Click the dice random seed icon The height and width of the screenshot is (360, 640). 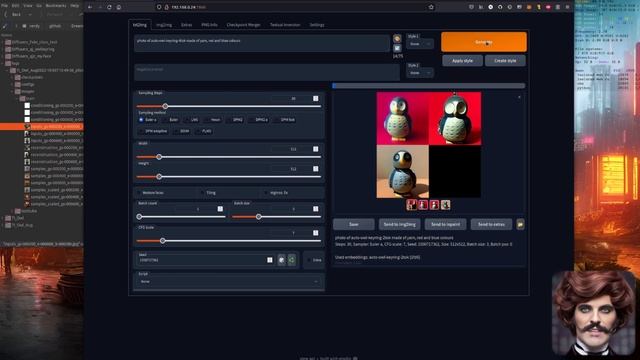click(x=282, y=260)
